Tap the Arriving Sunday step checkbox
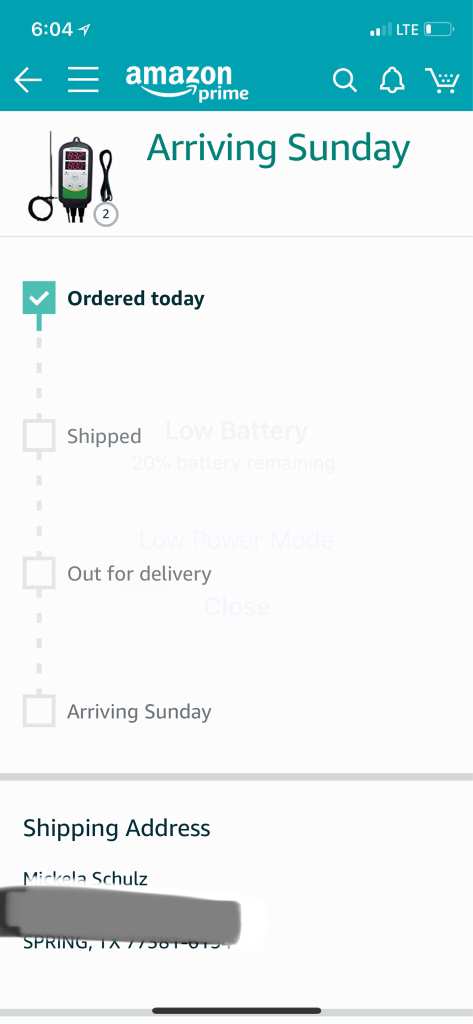The image size is (473, 1024). coord(39,711)
